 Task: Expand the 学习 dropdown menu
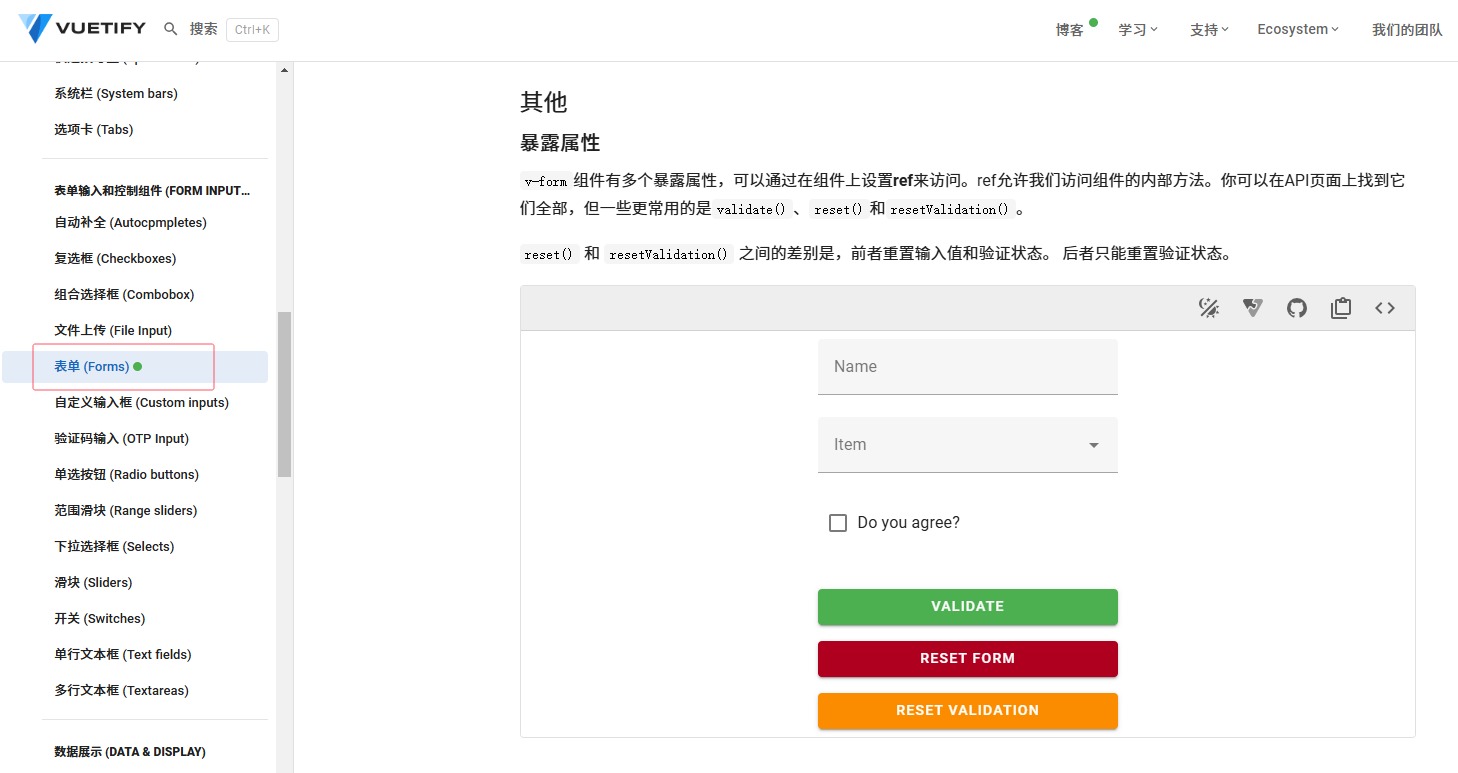[x=1138, y=30]
